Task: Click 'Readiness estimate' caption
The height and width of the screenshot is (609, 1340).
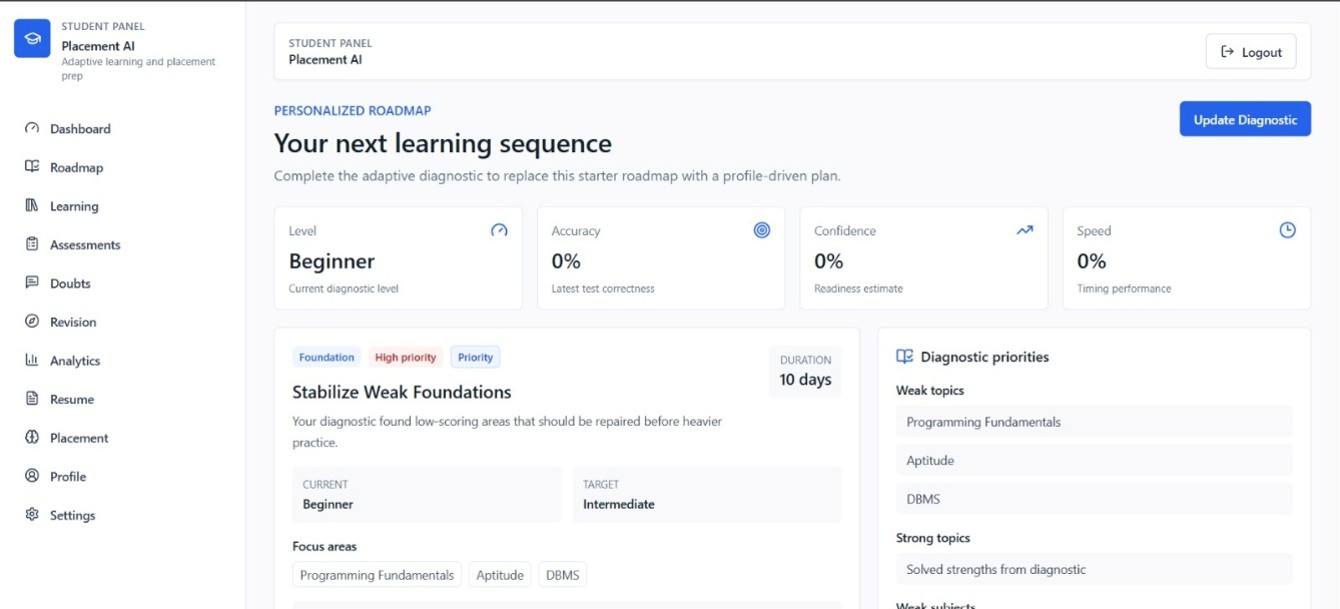Action: coord(859,289)
